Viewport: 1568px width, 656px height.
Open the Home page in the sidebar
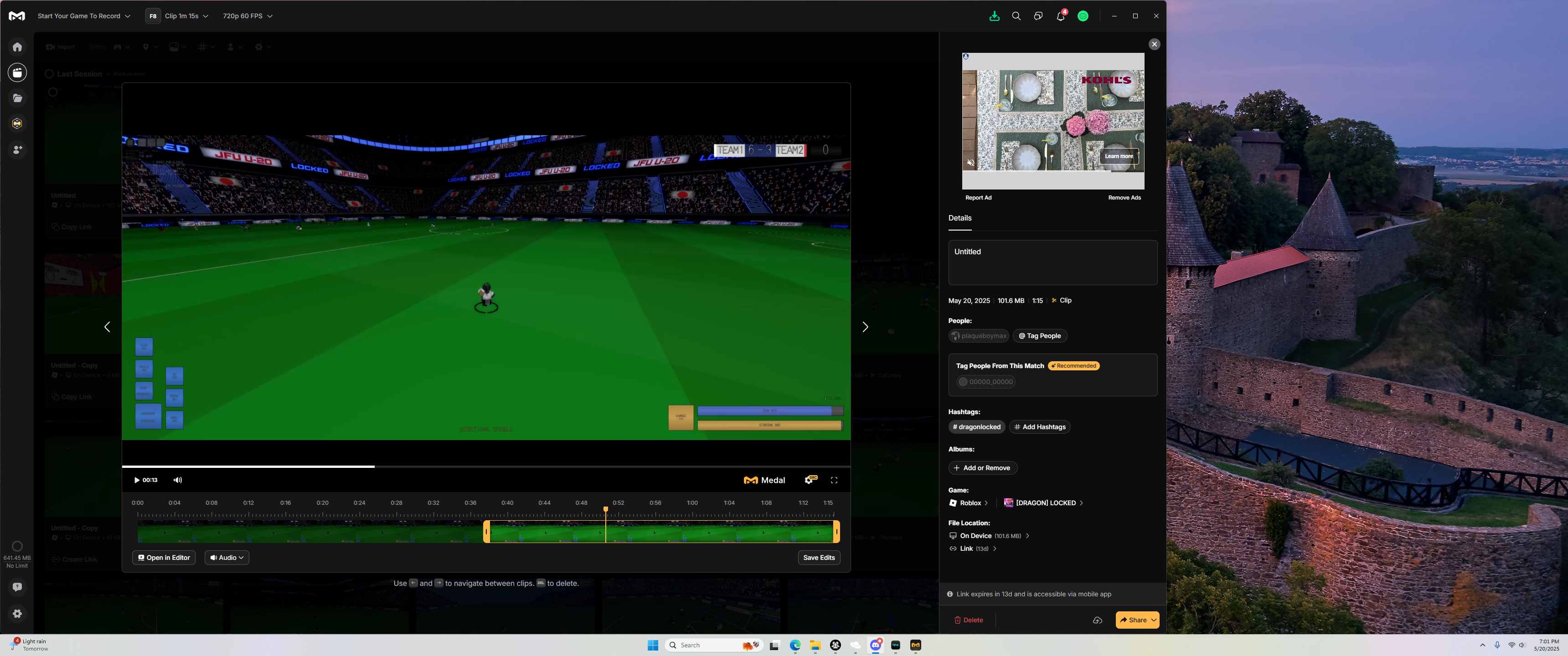click(x=17, y=47)
